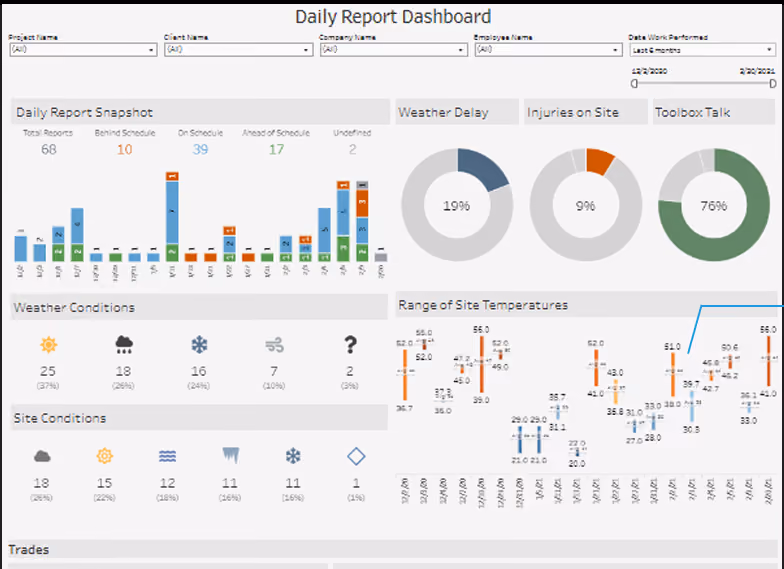Click the Behind Schedule value 10

pos(124,149)
